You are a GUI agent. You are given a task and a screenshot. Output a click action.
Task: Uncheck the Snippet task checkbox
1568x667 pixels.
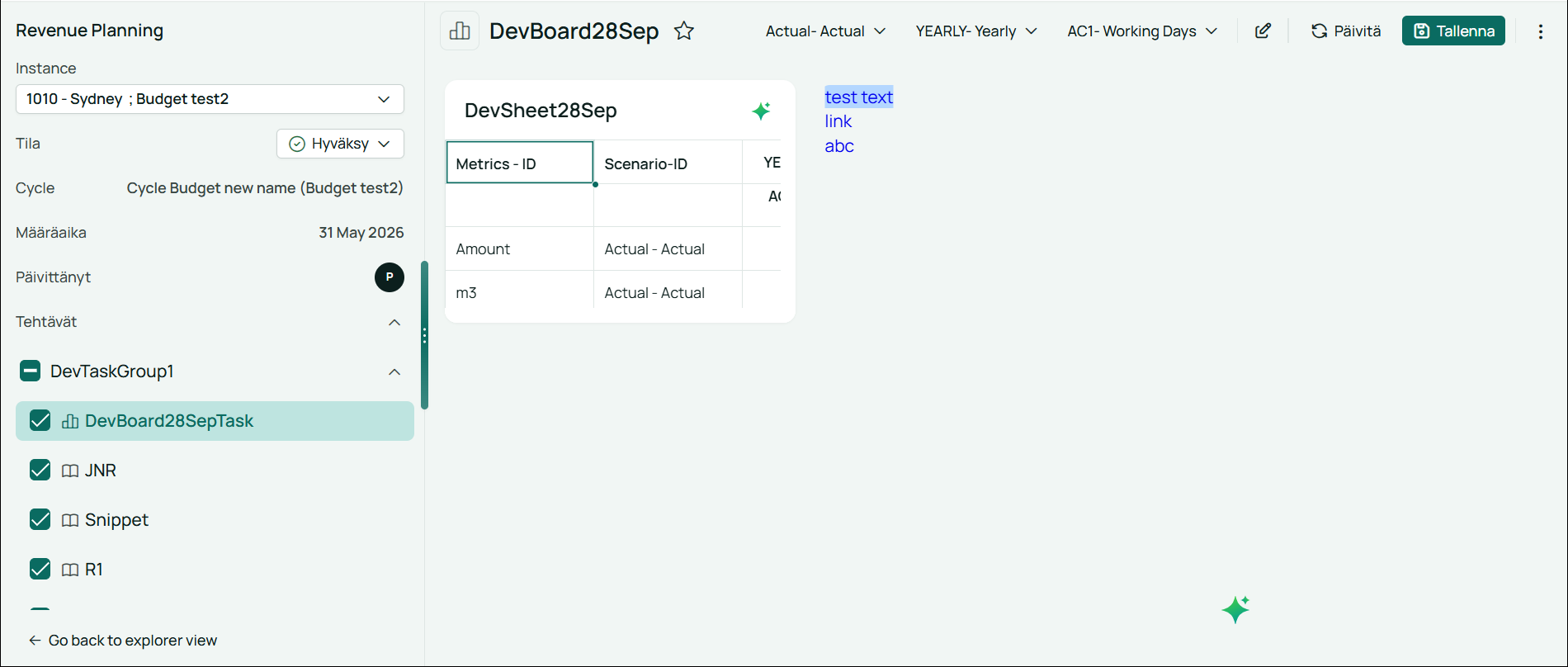40,520
